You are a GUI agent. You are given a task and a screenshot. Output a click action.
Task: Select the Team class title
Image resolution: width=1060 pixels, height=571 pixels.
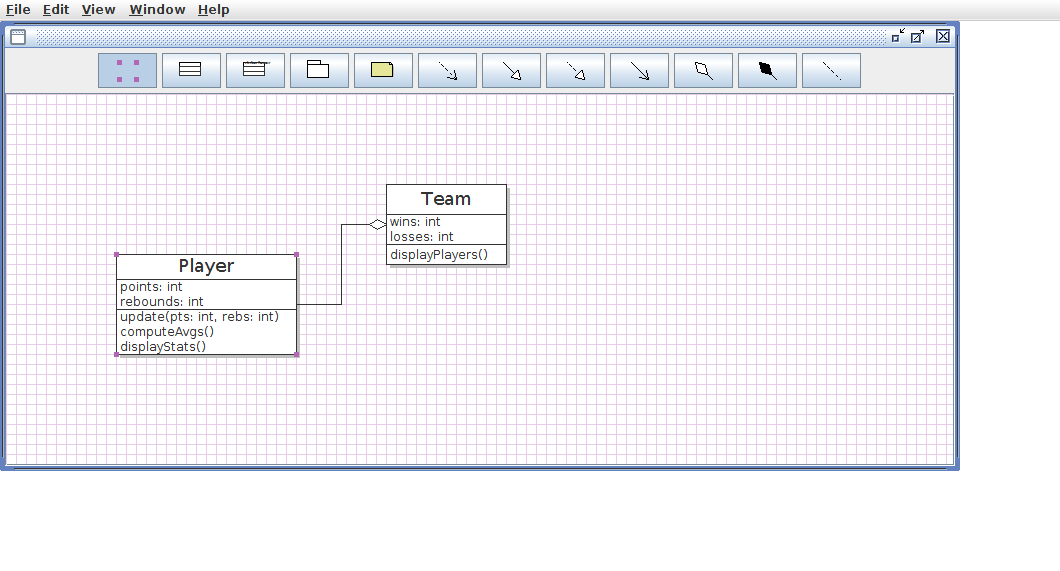click(x=446, y=199)
